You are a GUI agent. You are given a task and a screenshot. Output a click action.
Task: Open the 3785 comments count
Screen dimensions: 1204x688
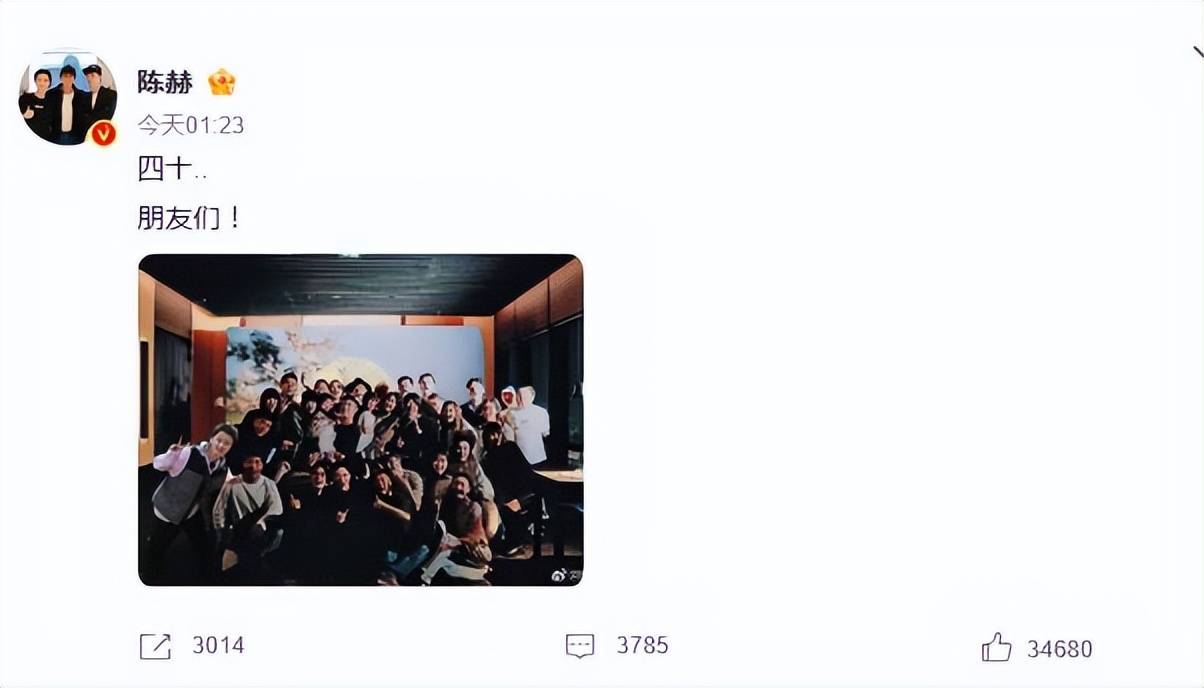point(642,646)
